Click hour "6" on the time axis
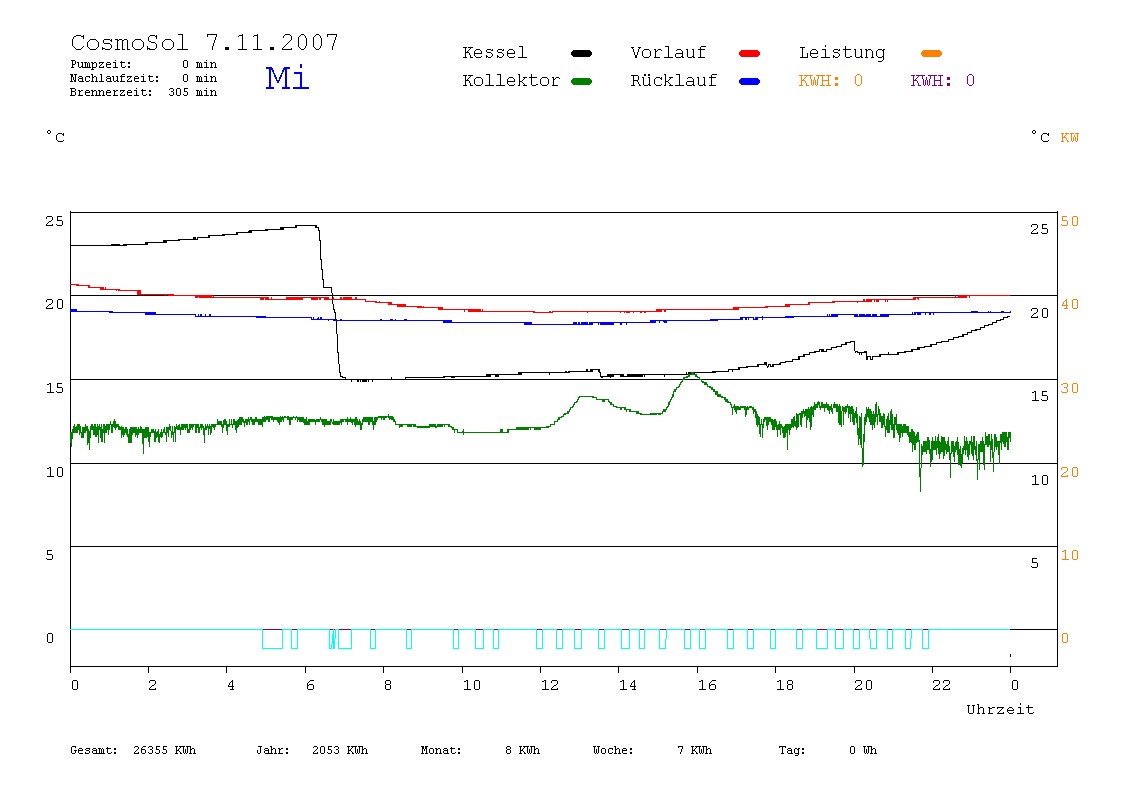This screenshot has height=812, width=1148. click(x=310, y=685)
